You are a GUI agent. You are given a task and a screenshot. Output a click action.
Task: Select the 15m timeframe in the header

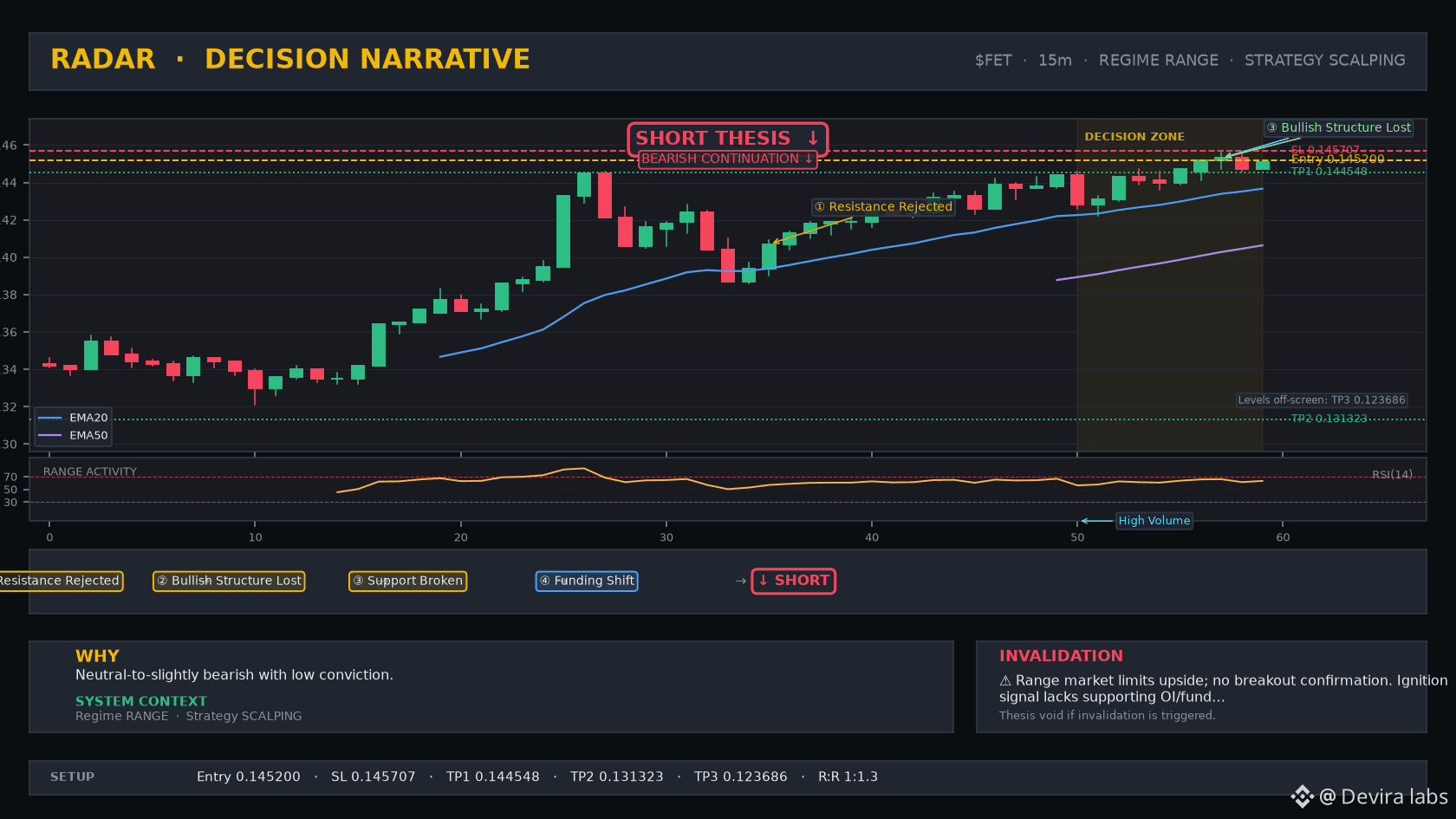pyautogui.click(x=1055, y=61)
